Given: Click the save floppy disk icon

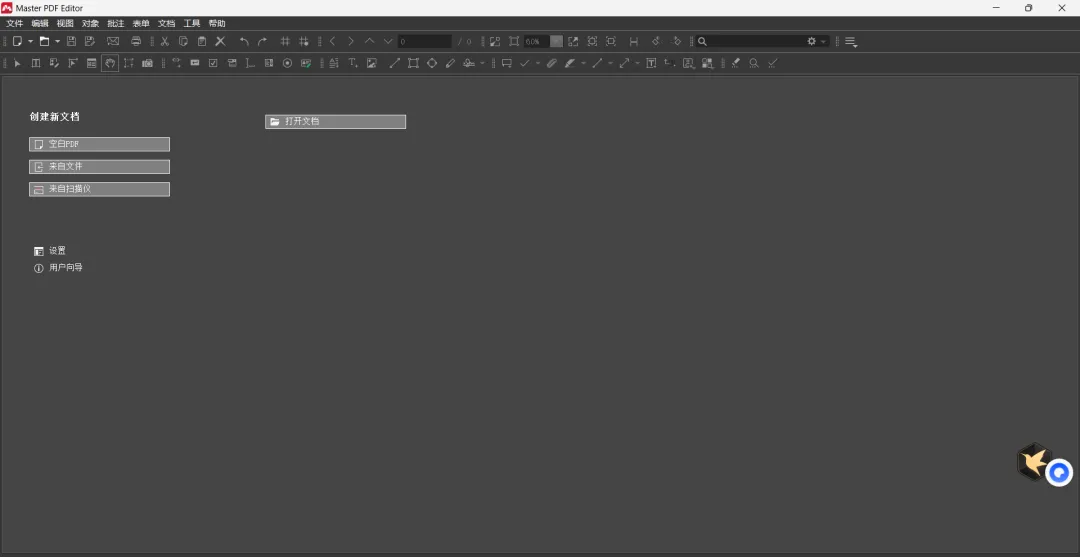Looking at the screenshot, I should click(71, 41).
